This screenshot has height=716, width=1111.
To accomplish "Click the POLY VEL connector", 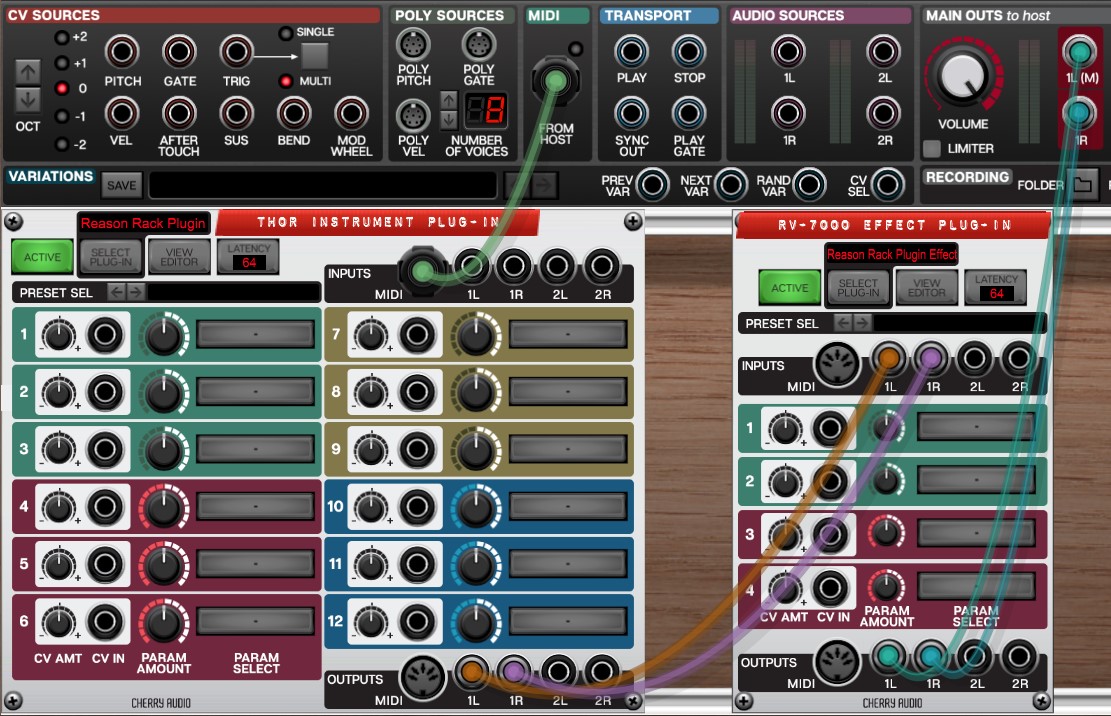I will [413, 116].
